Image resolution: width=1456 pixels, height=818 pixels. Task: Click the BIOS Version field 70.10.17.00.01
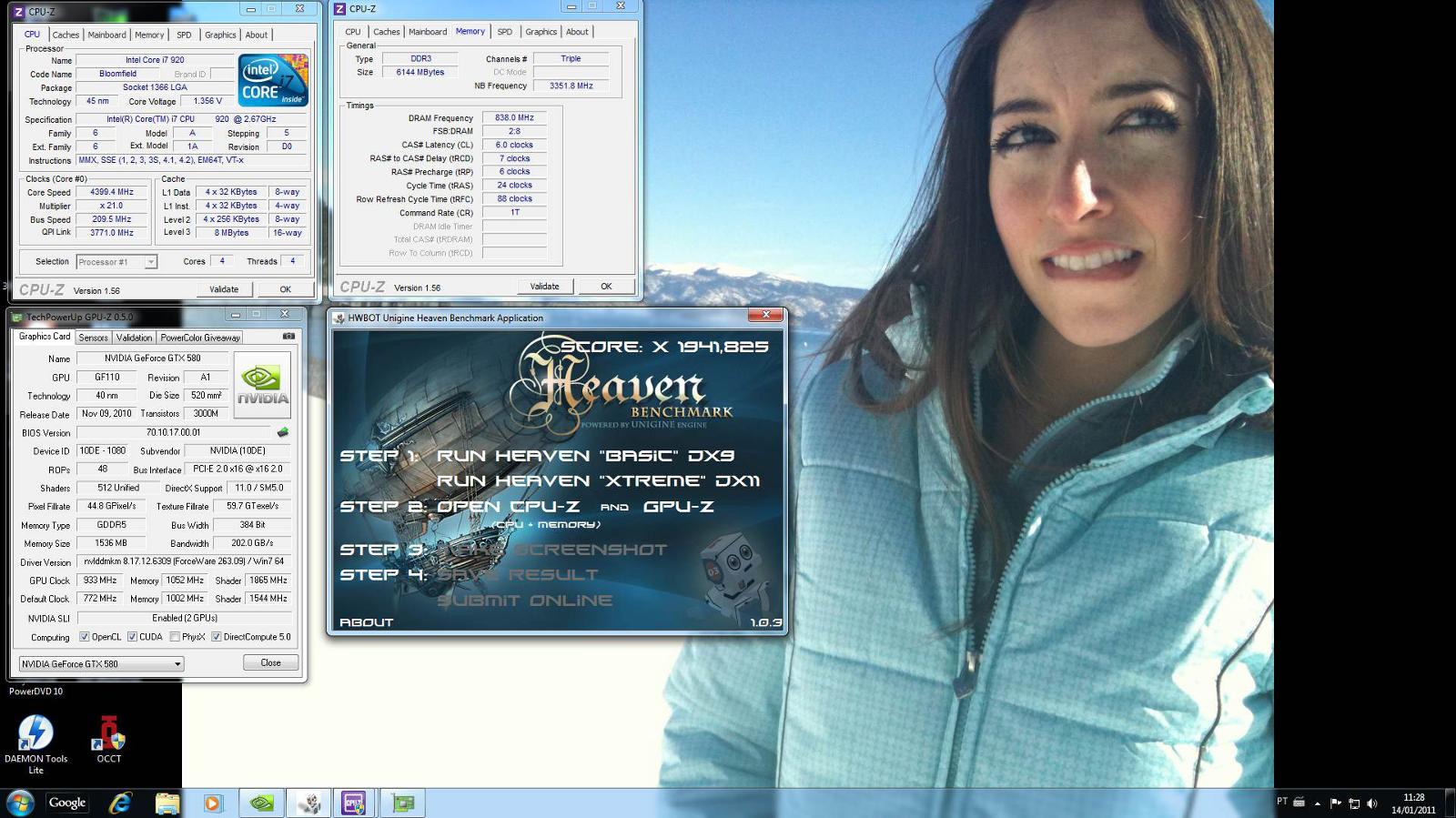coord(174,432)
